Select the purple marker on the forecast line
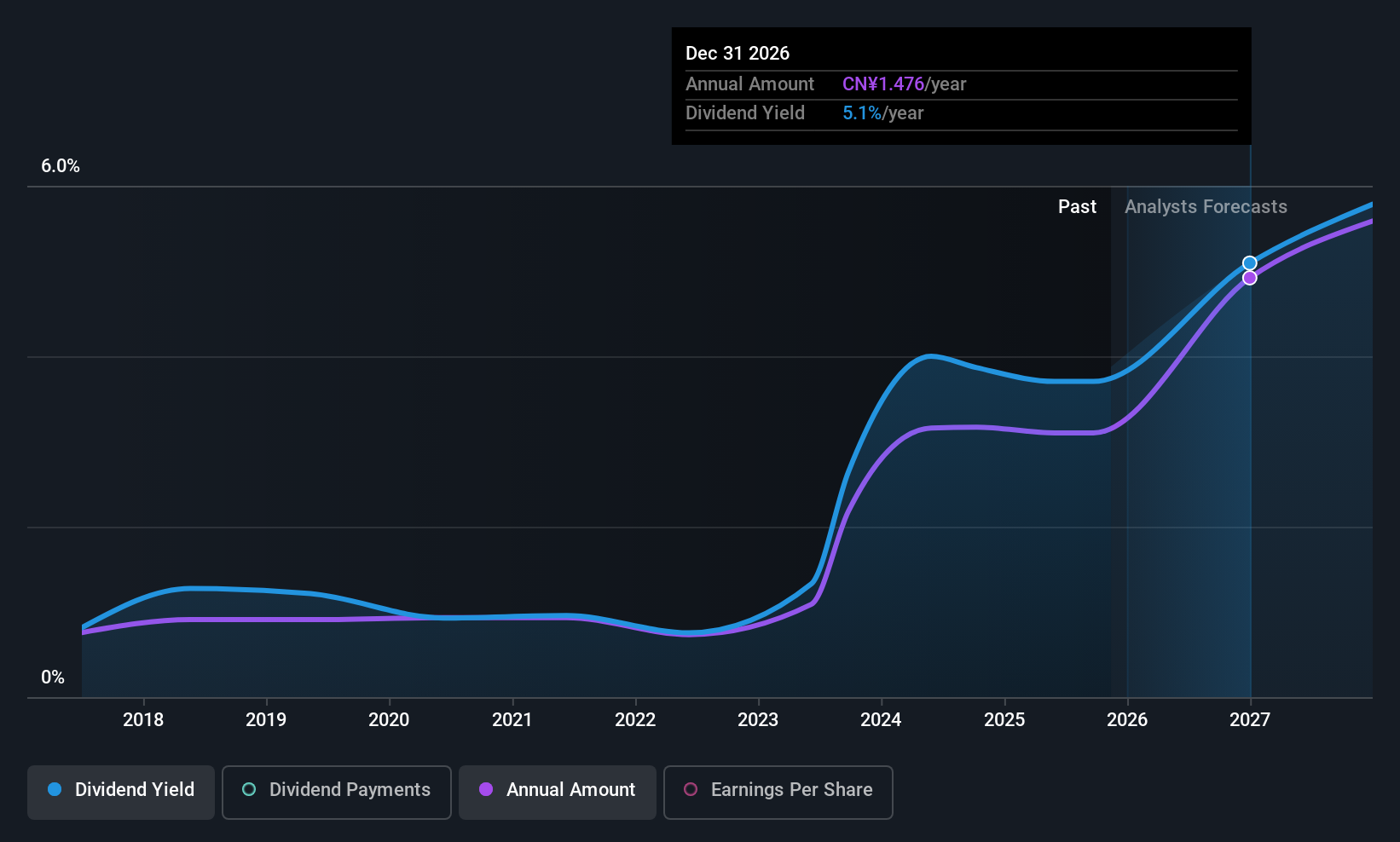The width and height of the screenshot is (1400, 842). [1249, 278]
